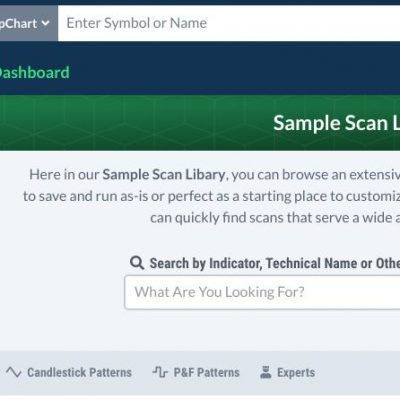400x400 pixels.
Task: Click the green banner background area
Action: point(133,123)
